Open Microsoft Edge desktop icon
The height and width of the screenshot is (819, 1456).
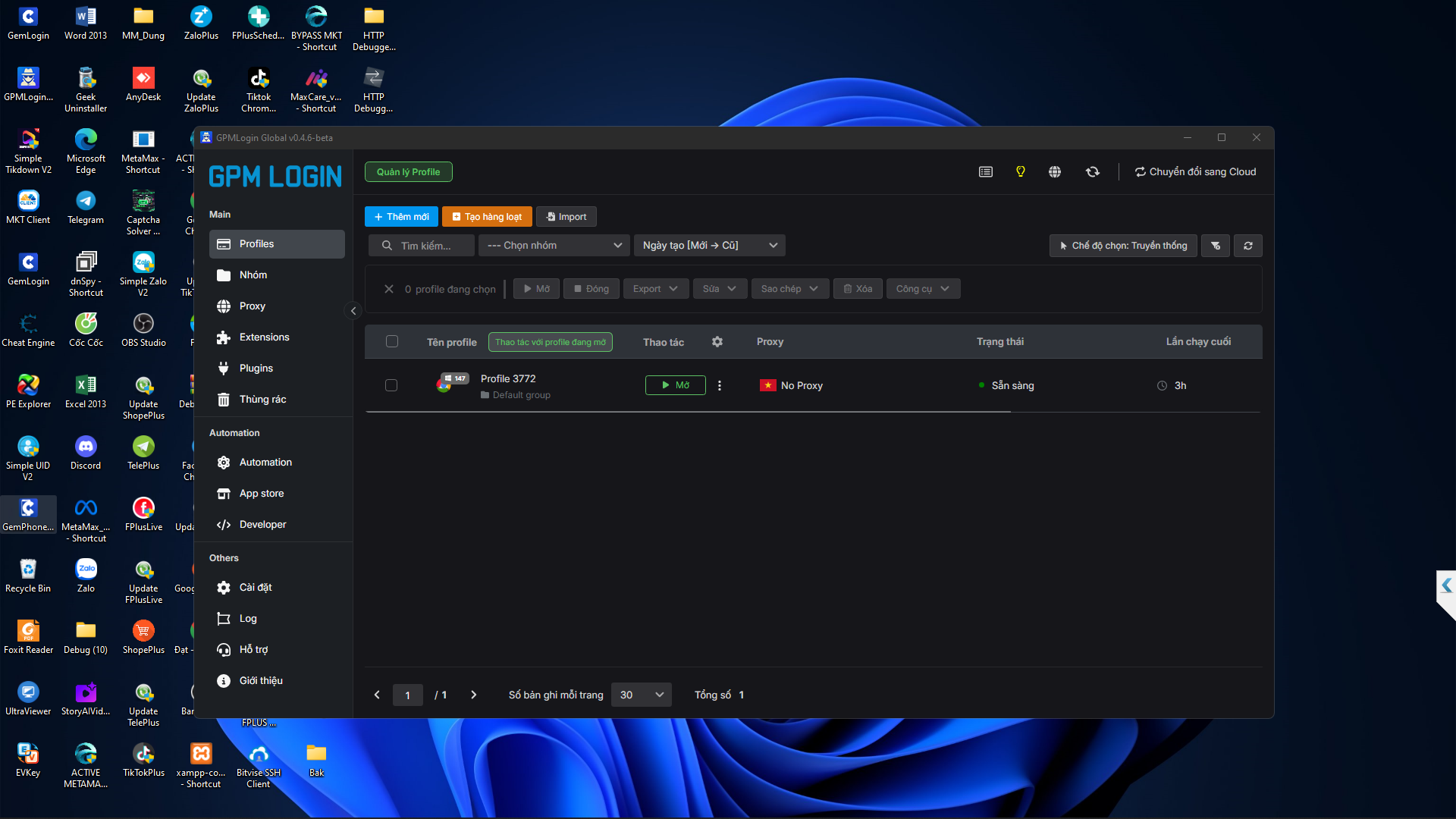click(x=86, y=151)
